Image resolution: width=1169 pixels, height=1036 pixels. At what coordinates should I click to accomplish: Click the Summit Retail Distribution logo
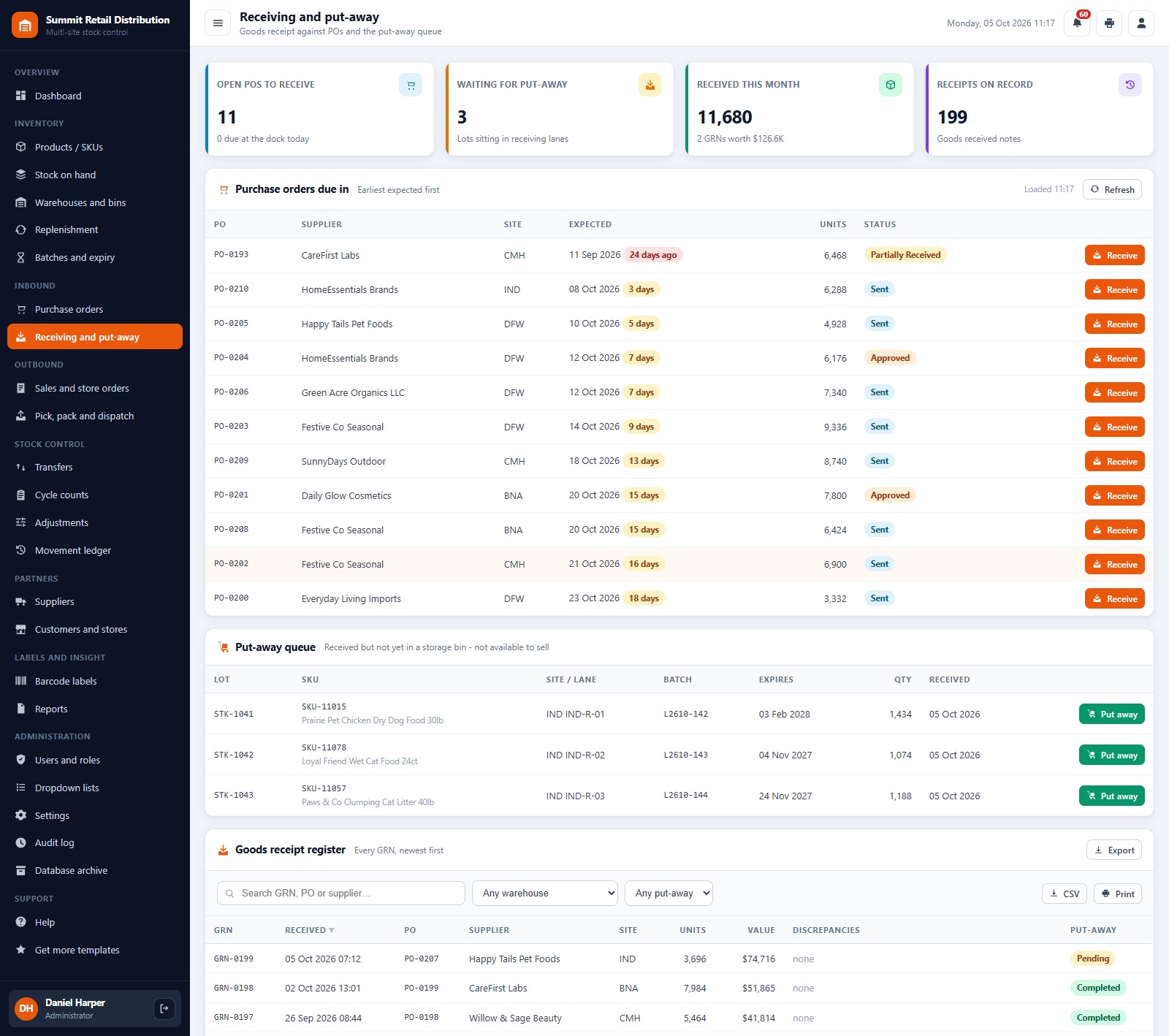25,26
